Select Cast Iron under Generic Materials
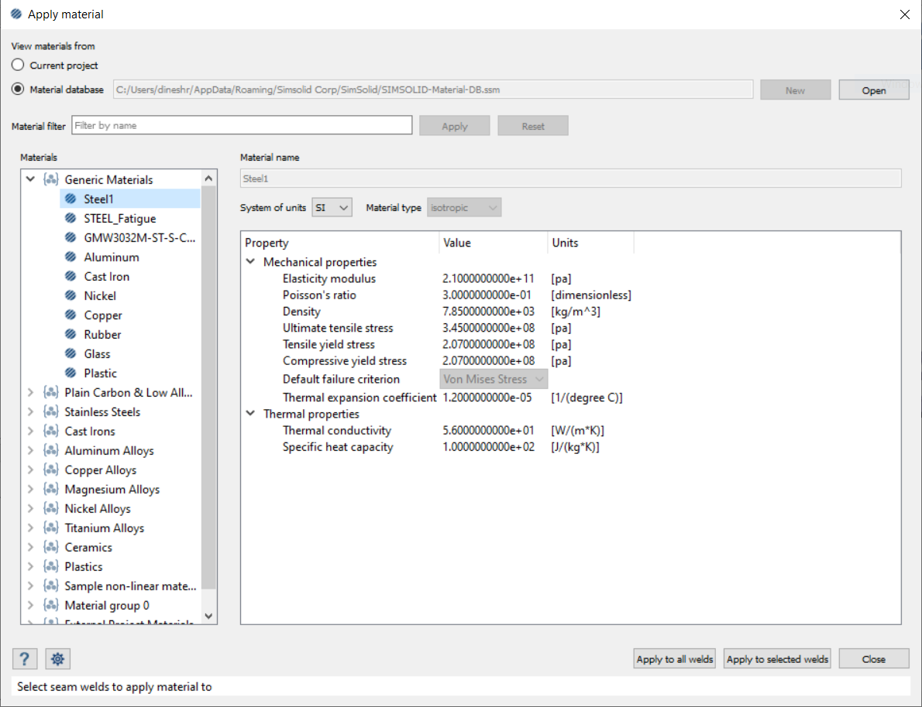922x707 pixels. [106, 276]
